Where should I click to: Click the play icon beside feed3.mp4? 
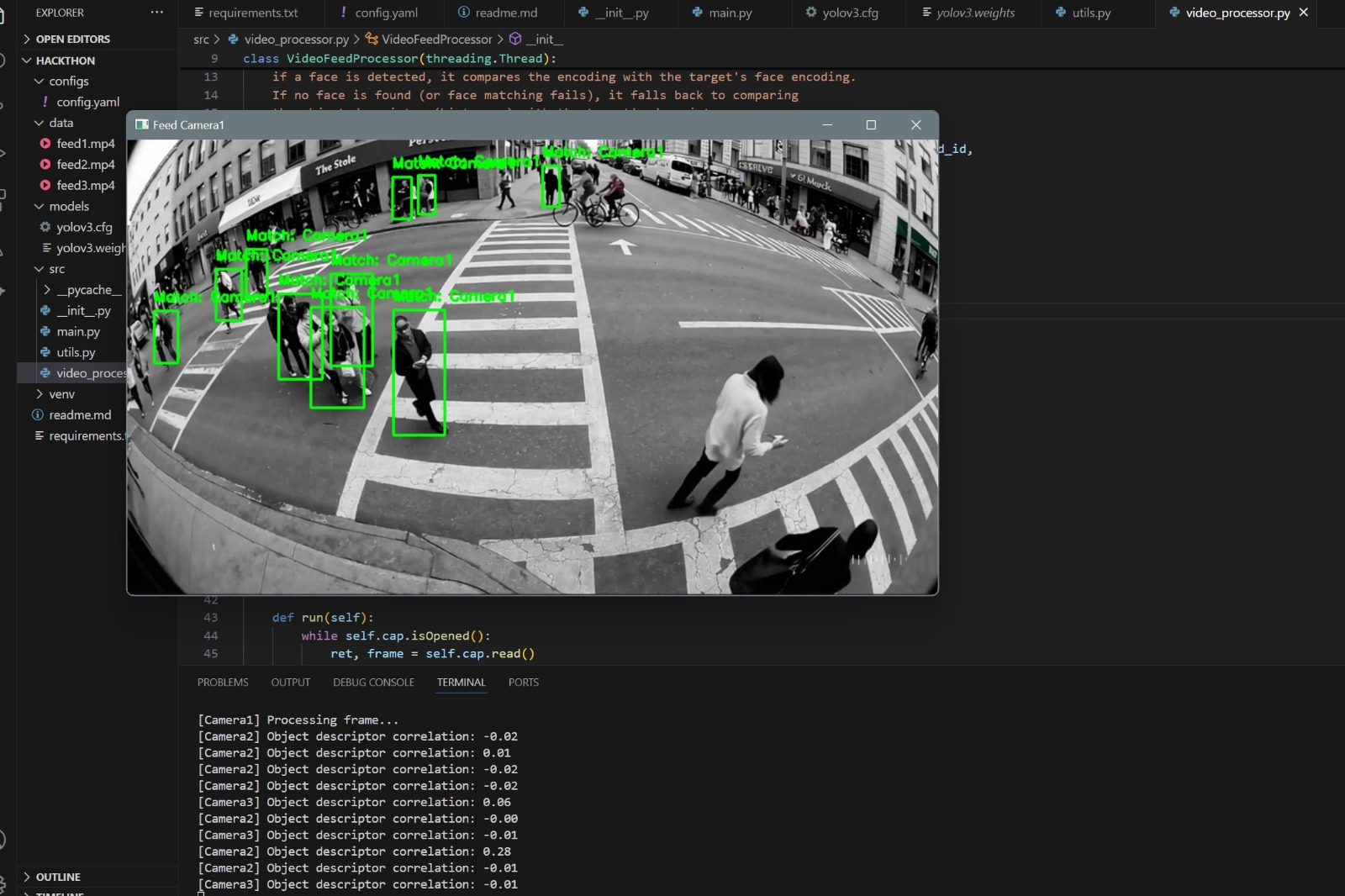pos(45,185)
